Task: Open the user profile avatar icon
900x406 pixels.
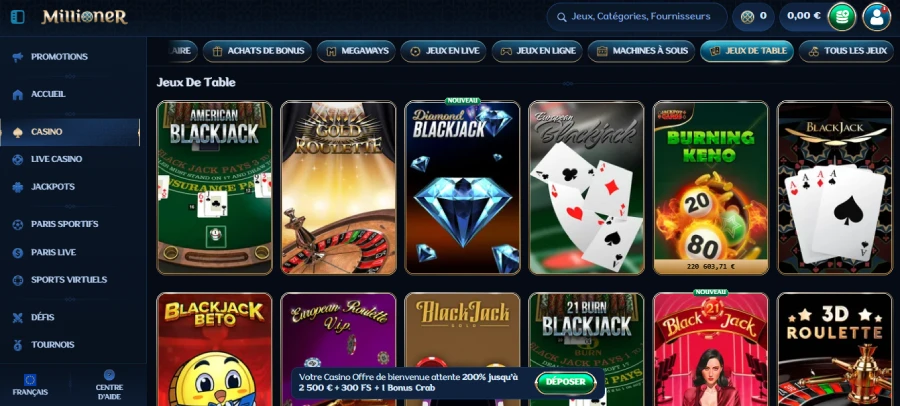Action: pos(876,17)
